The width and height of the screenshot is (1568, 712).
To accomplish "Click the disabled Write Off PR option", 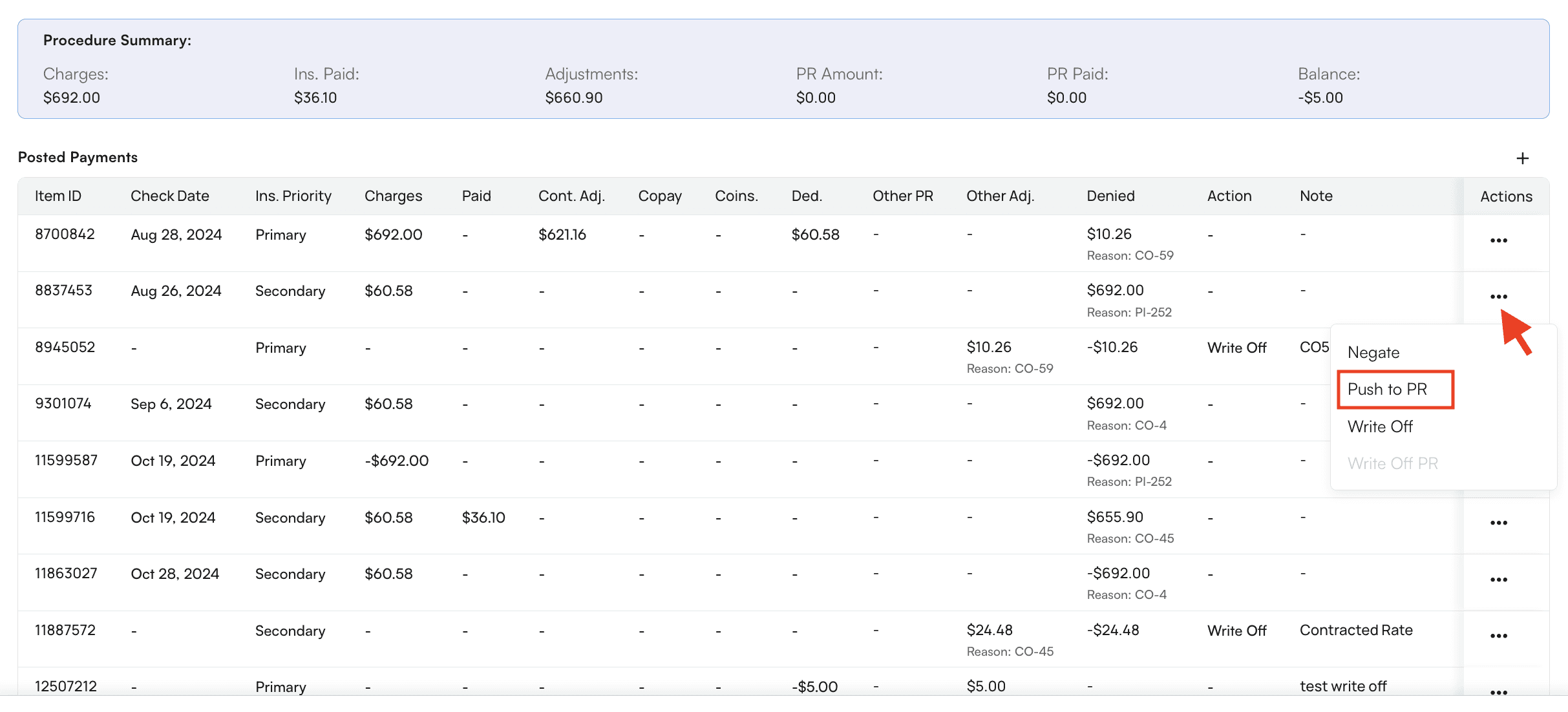I will tap(1392, 463).
